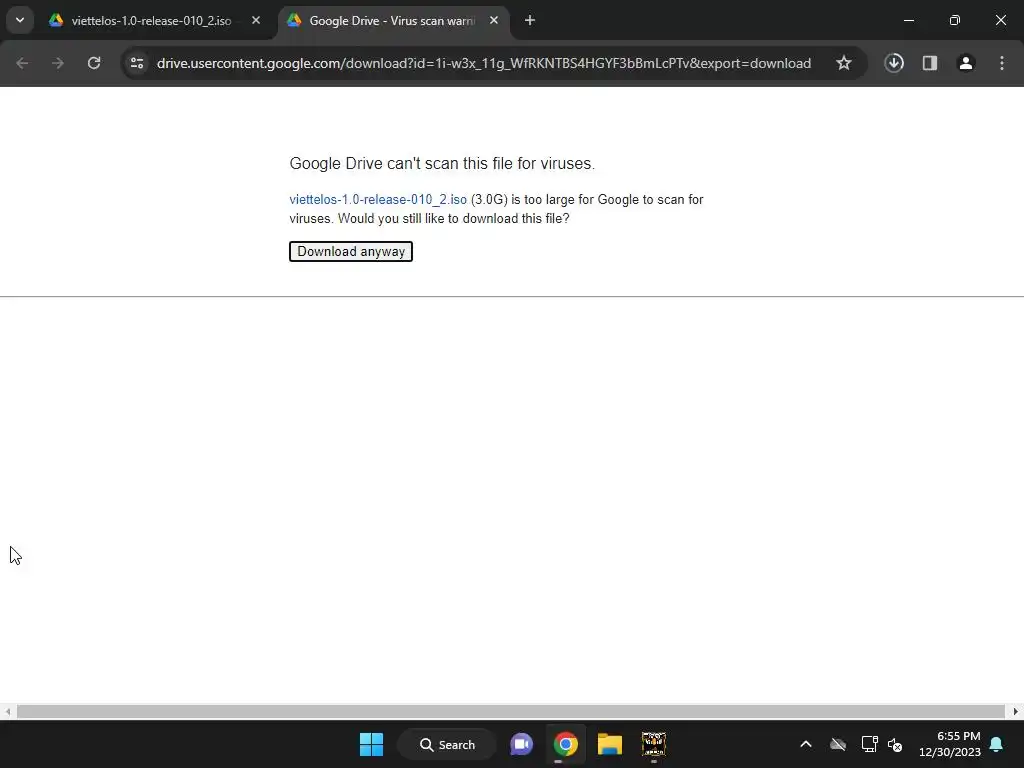This screenshot has width=1024, height=768.
Task: Click the Download anyway button
Action: tap(351, 251)
